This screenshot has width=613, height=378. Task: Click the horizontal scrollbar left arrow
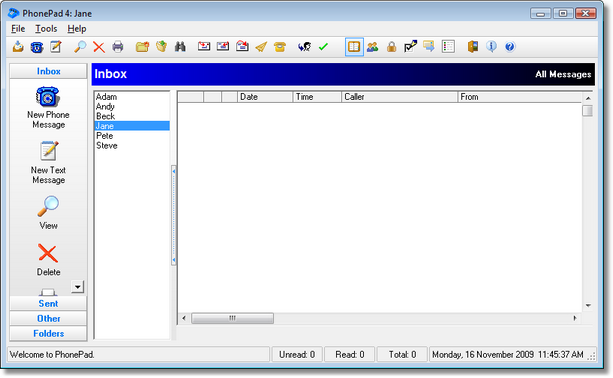click(184, 318)
